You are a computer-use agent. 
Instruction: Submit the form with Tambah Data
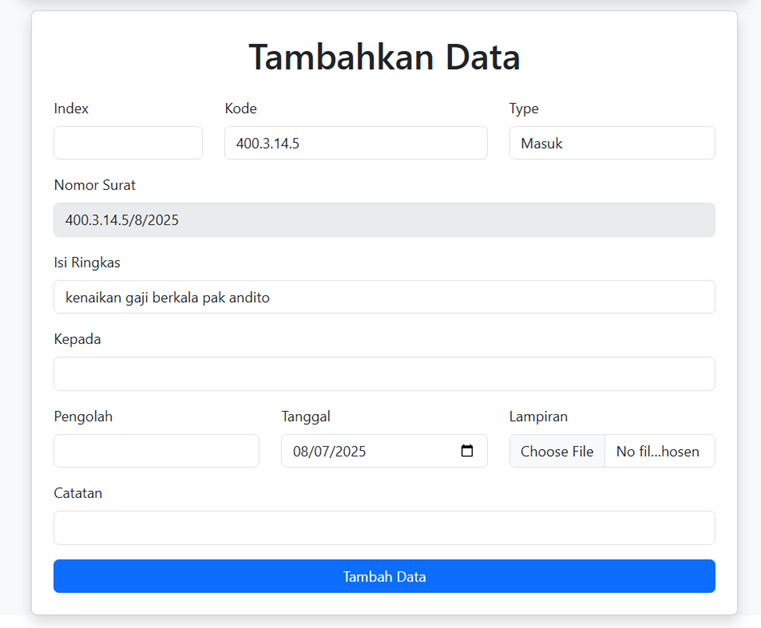384,577
